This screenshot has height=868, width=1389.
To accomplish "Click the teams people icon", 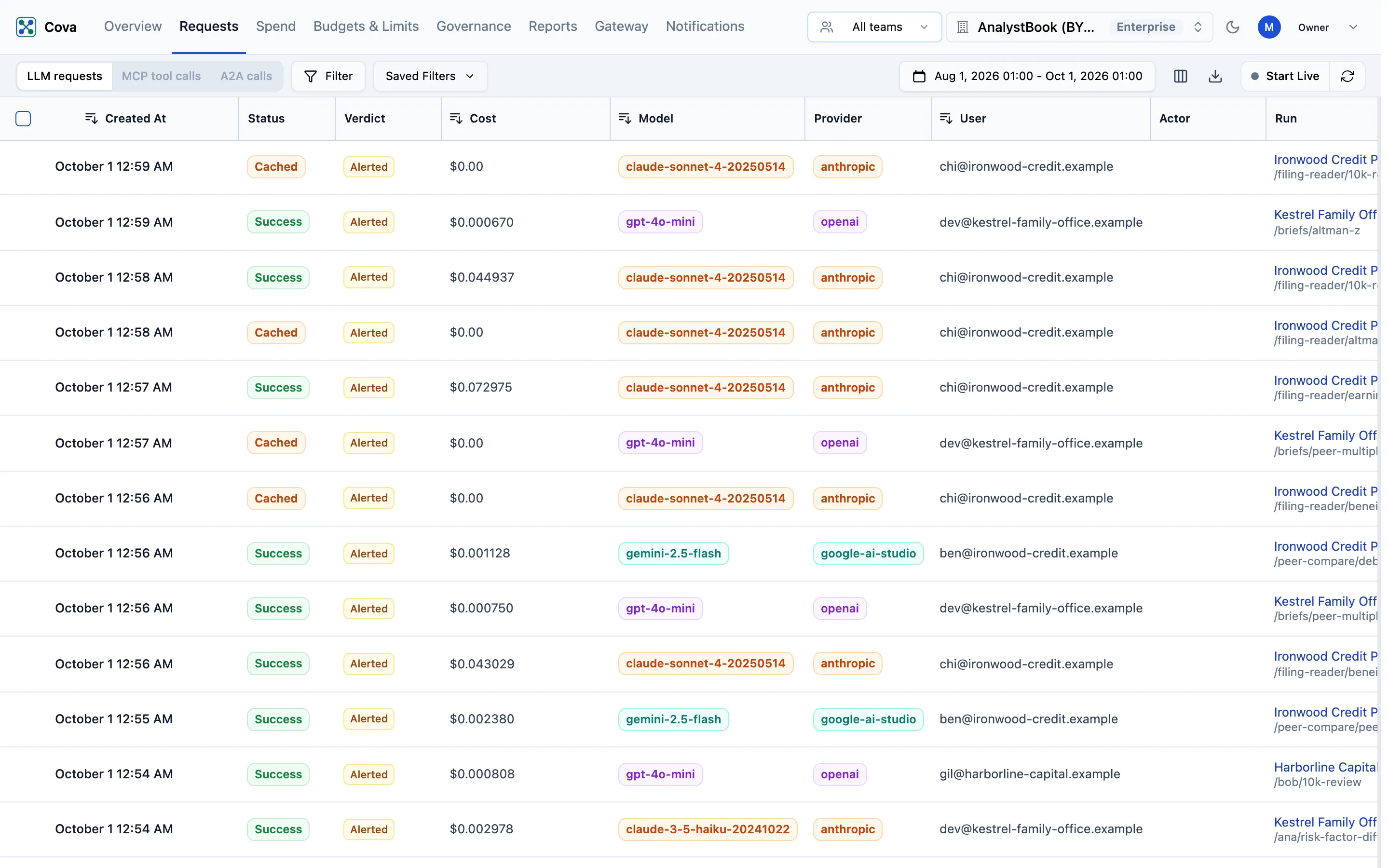I will pyautogui.click(x=827, y=27).
